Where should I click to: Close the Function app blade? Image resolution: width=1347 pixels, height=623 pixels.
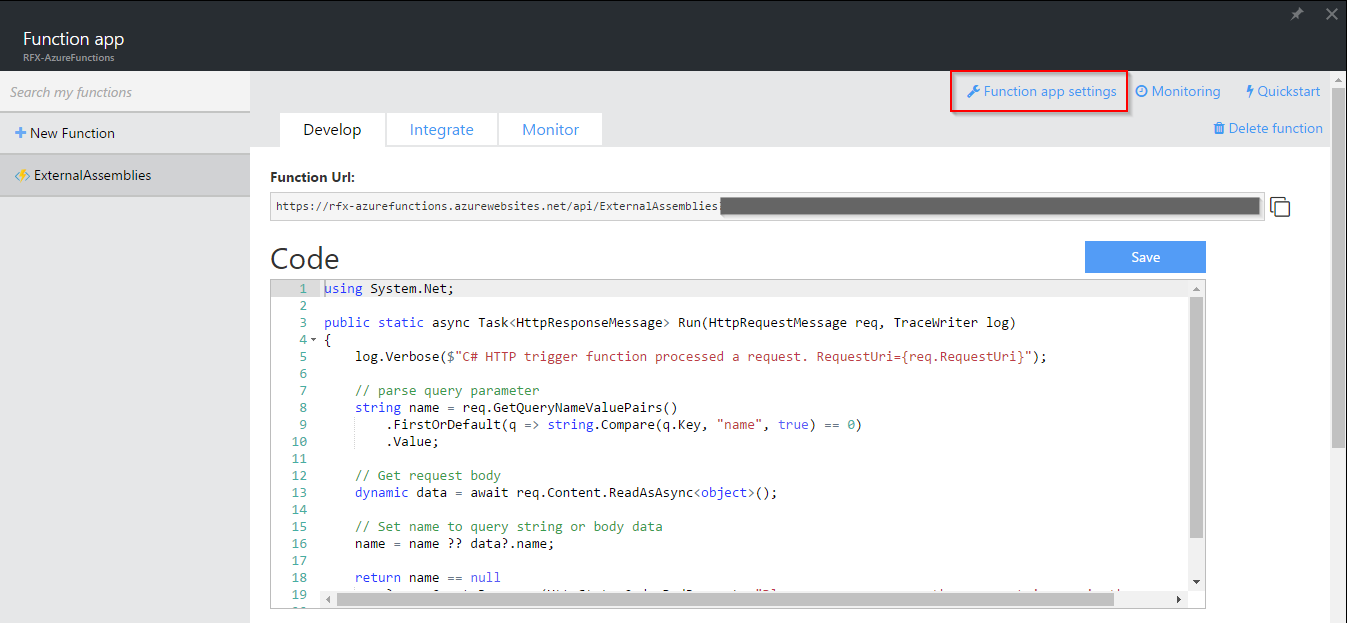click(x=1331, y=14)
